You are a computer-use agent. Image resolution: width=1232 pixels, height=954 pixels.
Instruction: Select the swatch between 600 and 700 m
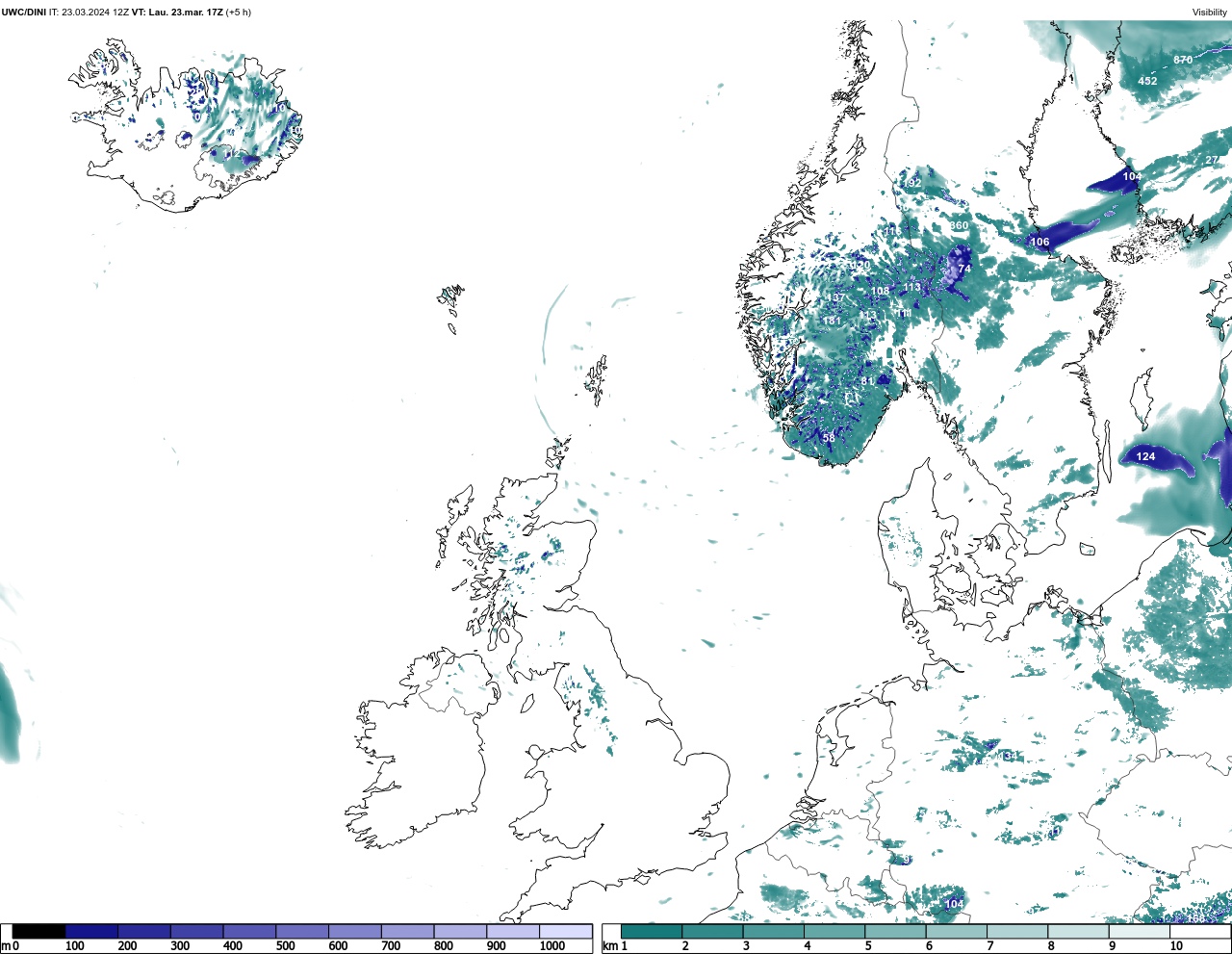click(x=354, y=931)
